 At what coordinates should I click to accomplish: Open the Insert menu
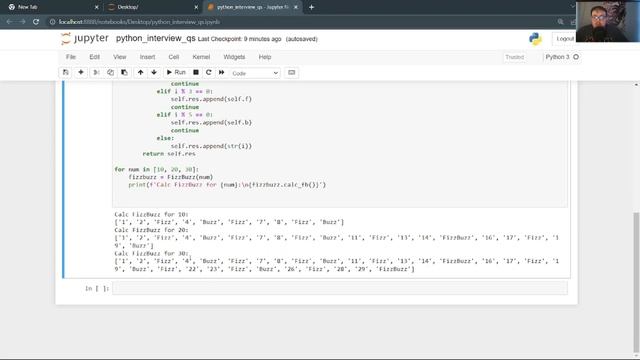147,57
